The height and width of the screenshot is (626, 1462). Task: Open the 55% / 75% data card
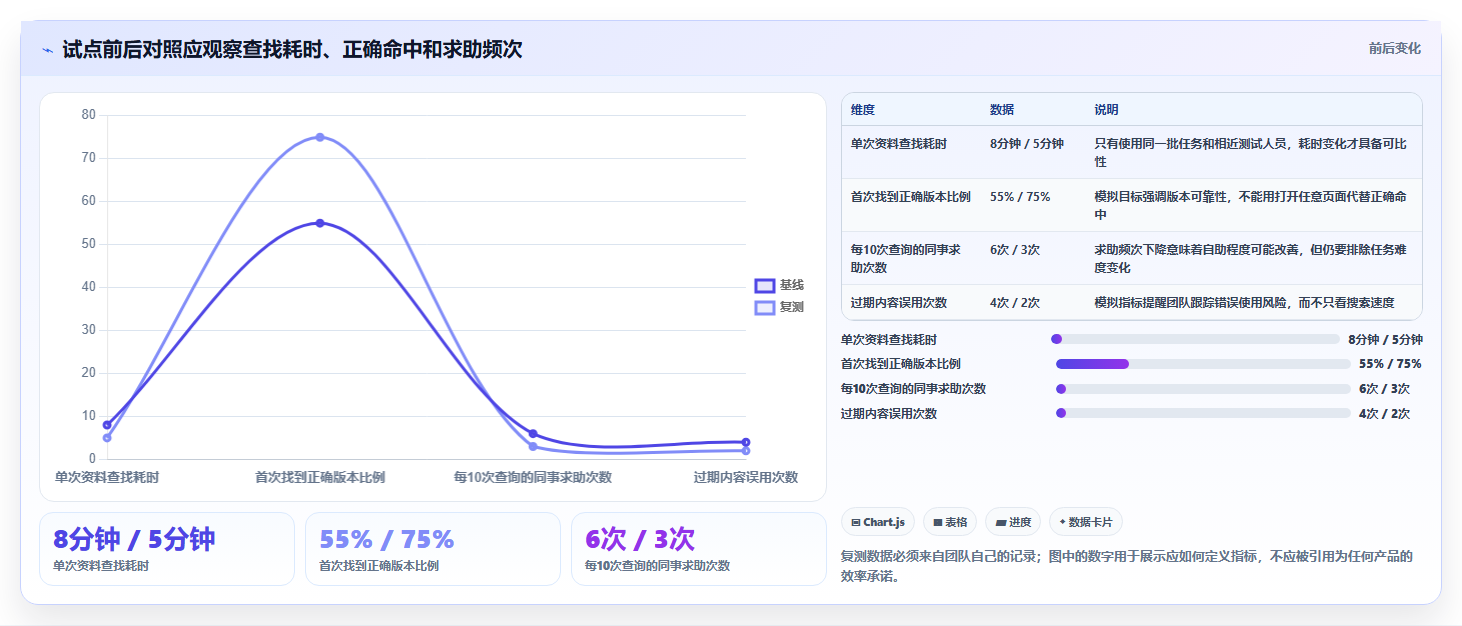point(433,549)
